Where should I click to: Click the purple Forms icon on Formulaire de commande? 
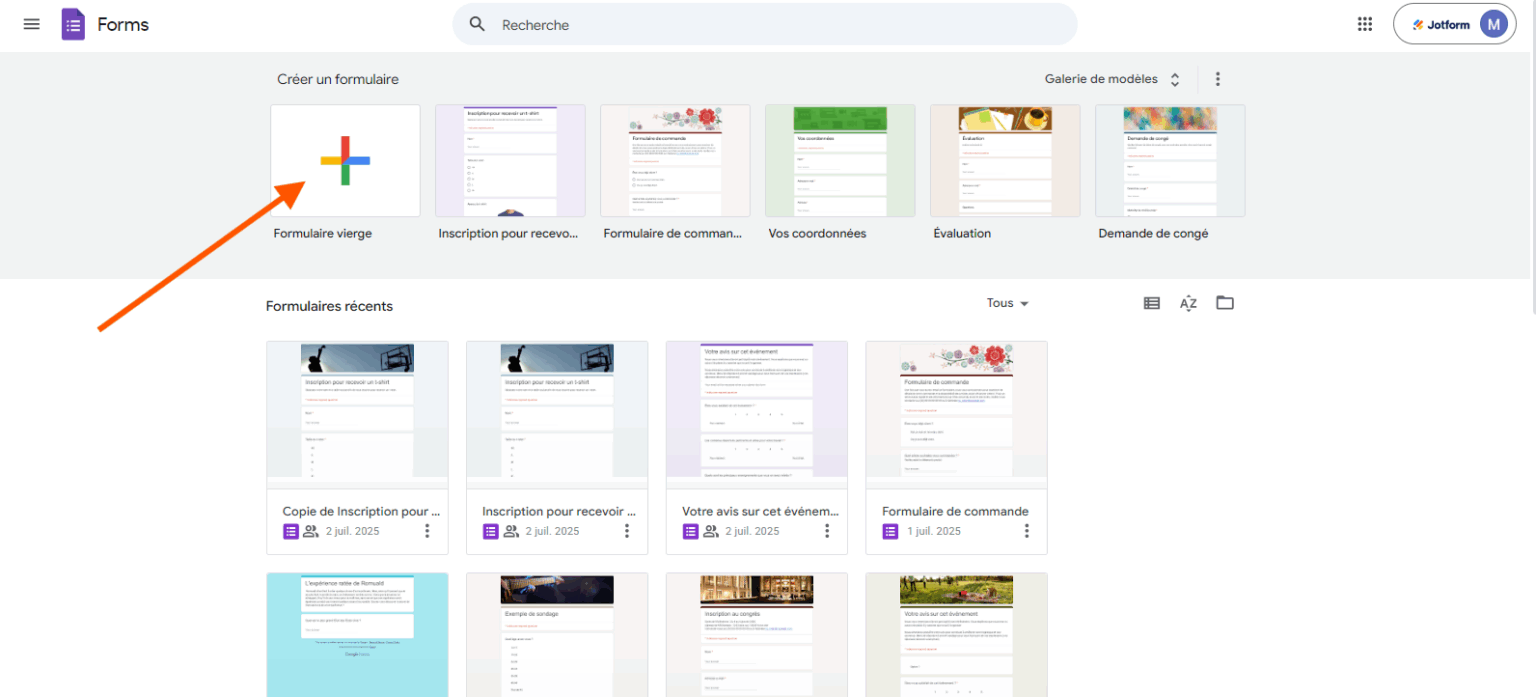(890, 531)
